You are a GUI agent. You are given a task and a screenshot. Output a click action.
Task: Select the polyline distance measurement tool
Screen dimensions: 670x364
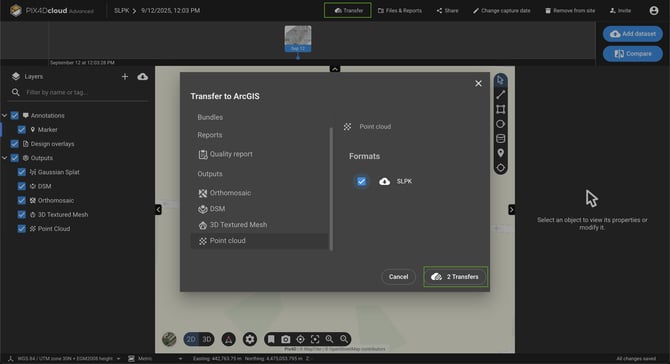(x=500, y=95)
